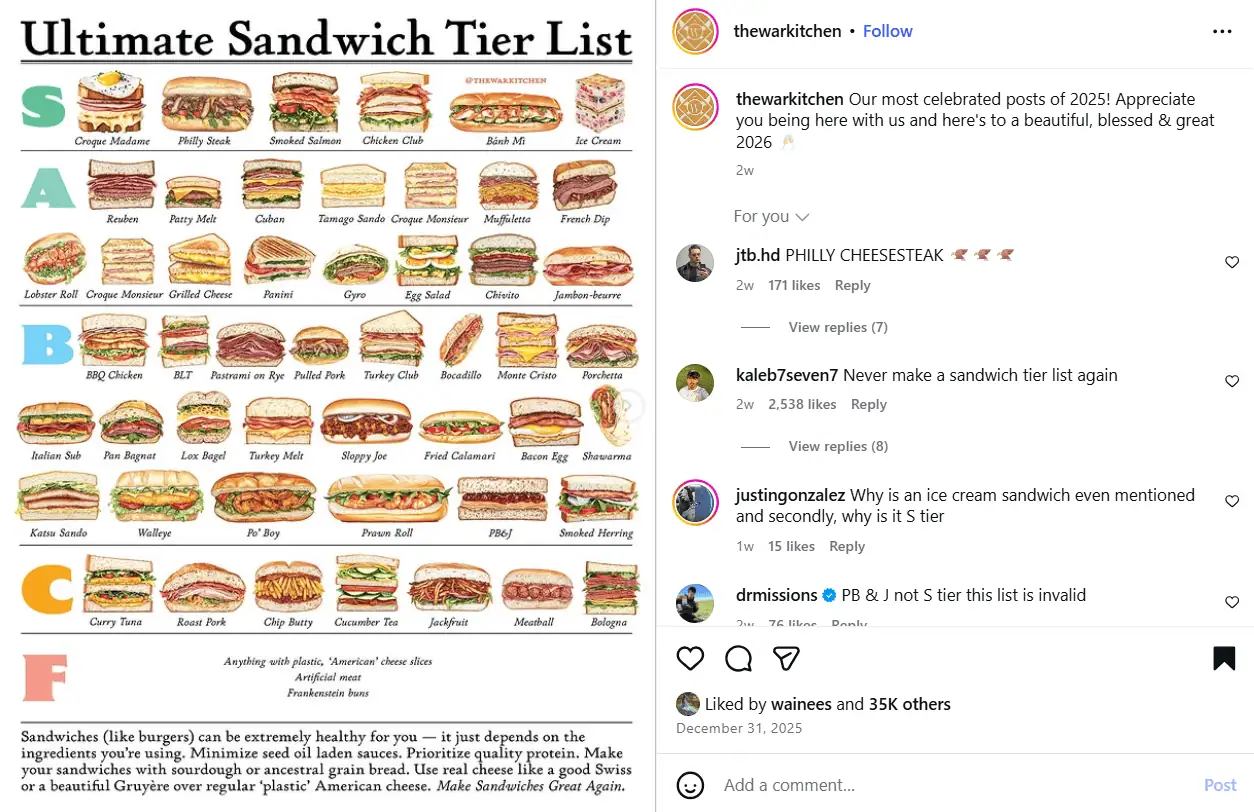Expand the For you comment sorting dropdown

tap(771, 217)
